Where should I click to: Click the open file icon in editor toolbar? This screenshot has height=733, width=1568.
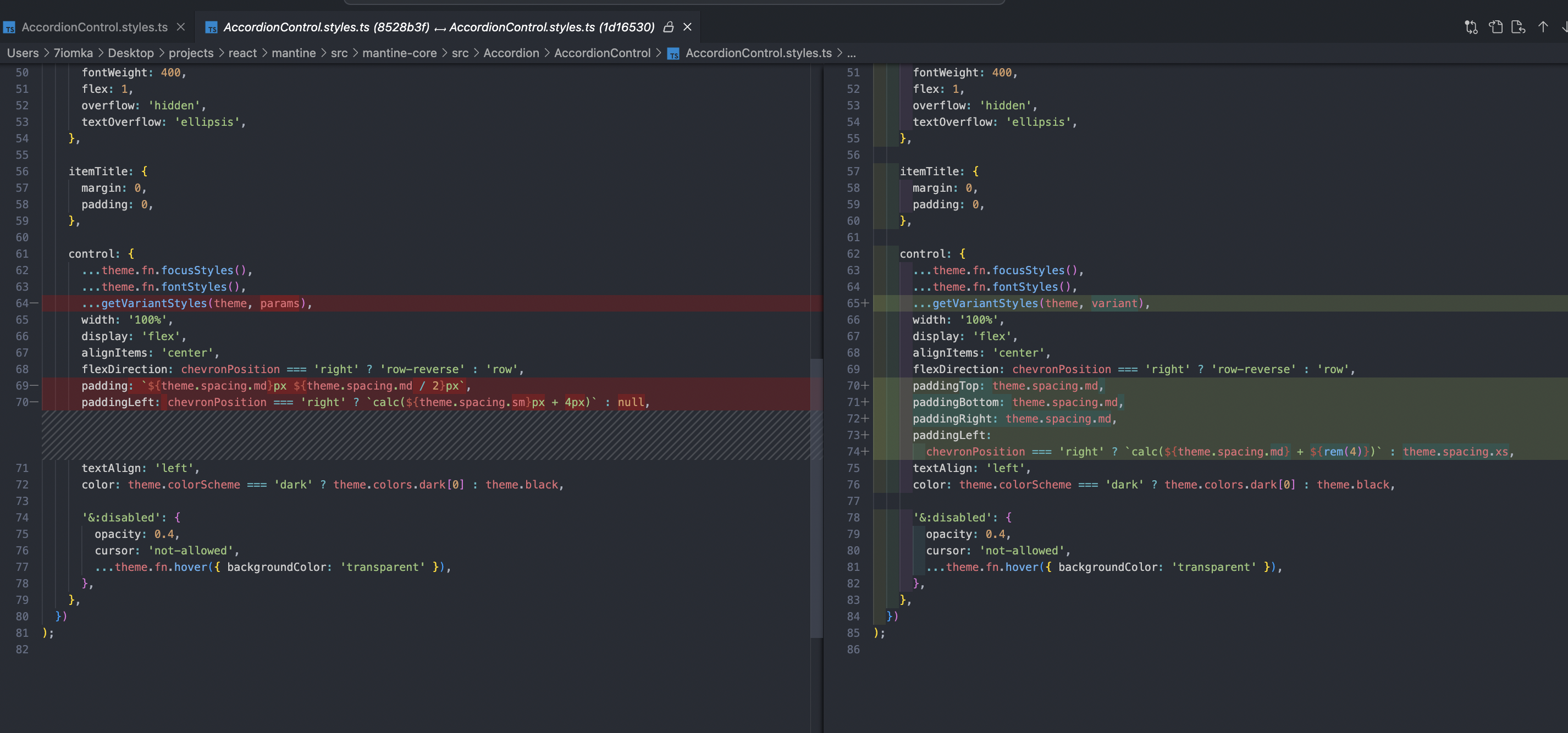pos(1495,27)
